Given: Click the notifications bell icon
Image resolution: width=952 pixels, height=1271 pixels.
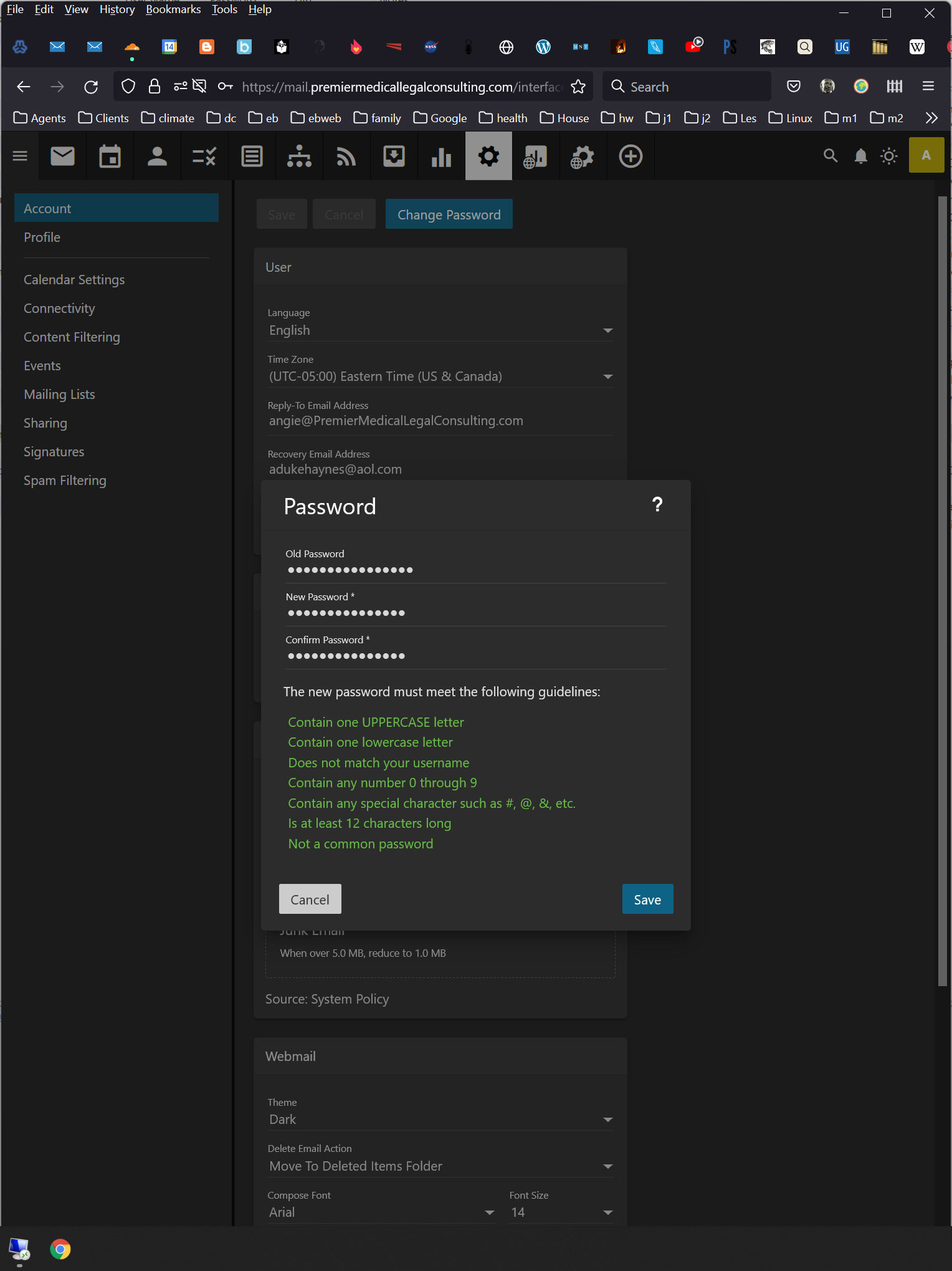Looking at the screenshot, I should point(860,156).
